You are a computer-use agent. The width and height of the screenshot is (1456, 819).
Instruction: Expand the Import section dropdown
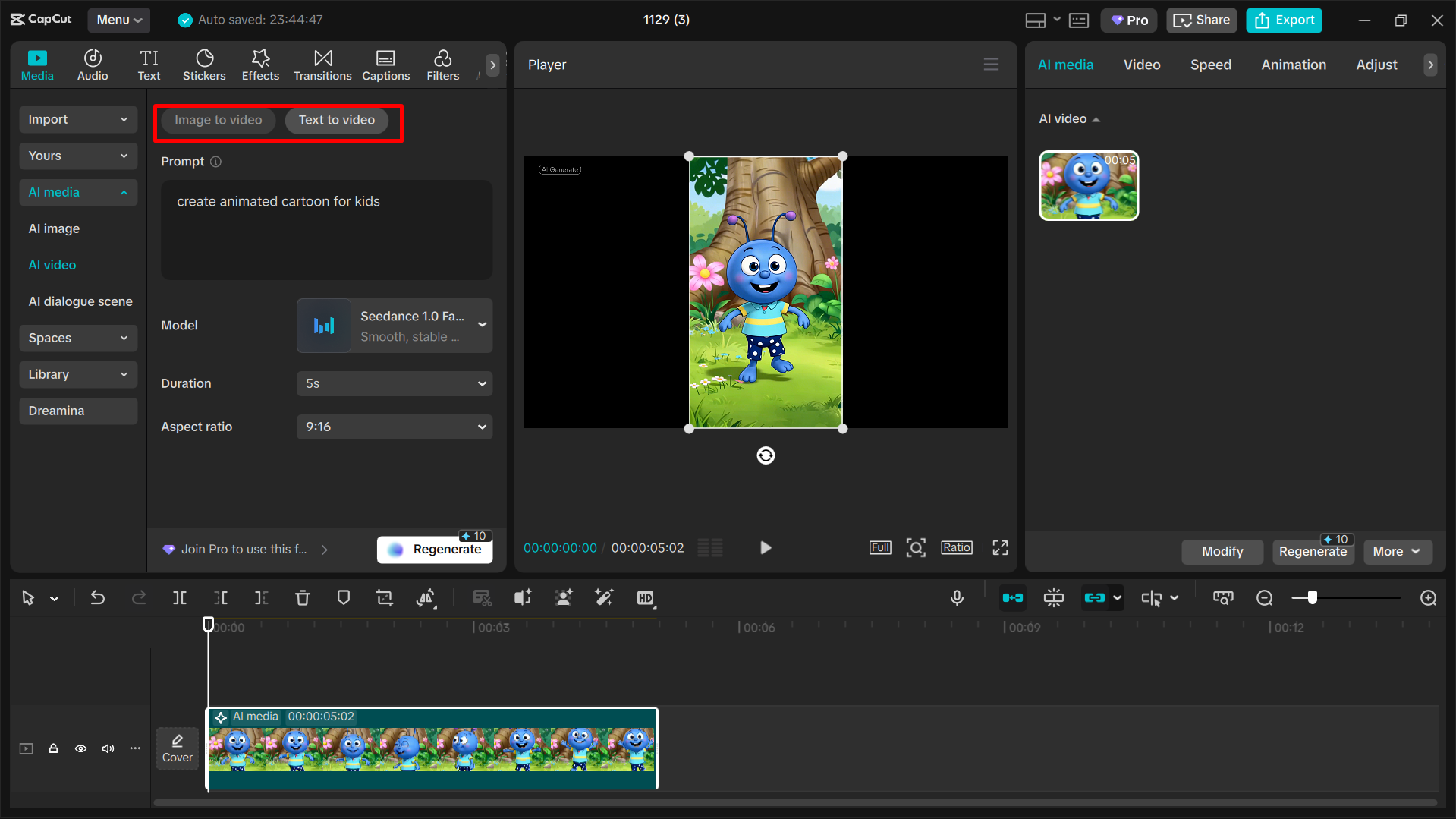[77, 119]
